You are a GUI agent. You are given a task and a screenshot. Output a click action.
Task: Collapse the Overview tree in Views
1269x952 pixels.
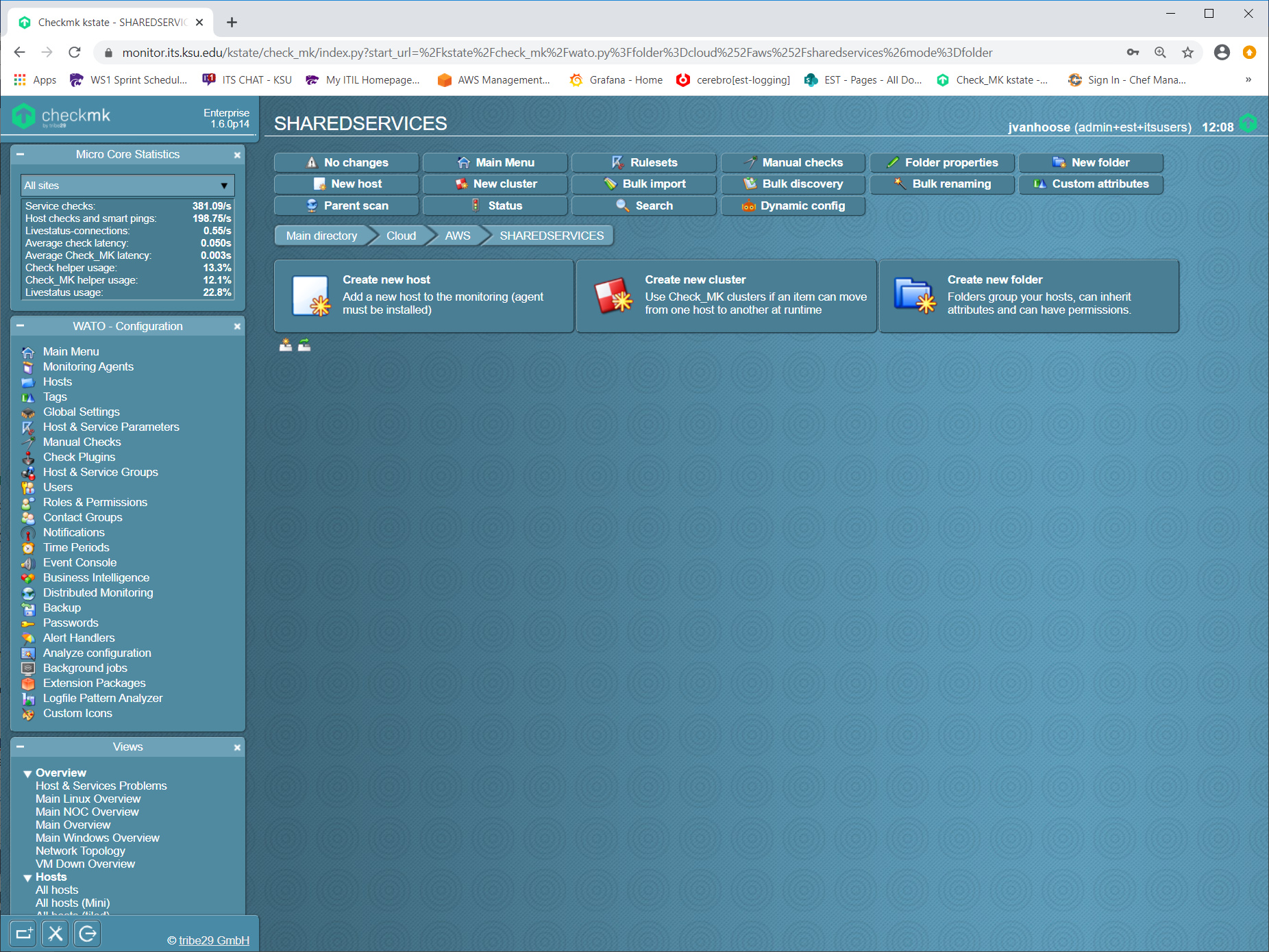(x=27, y=774)
